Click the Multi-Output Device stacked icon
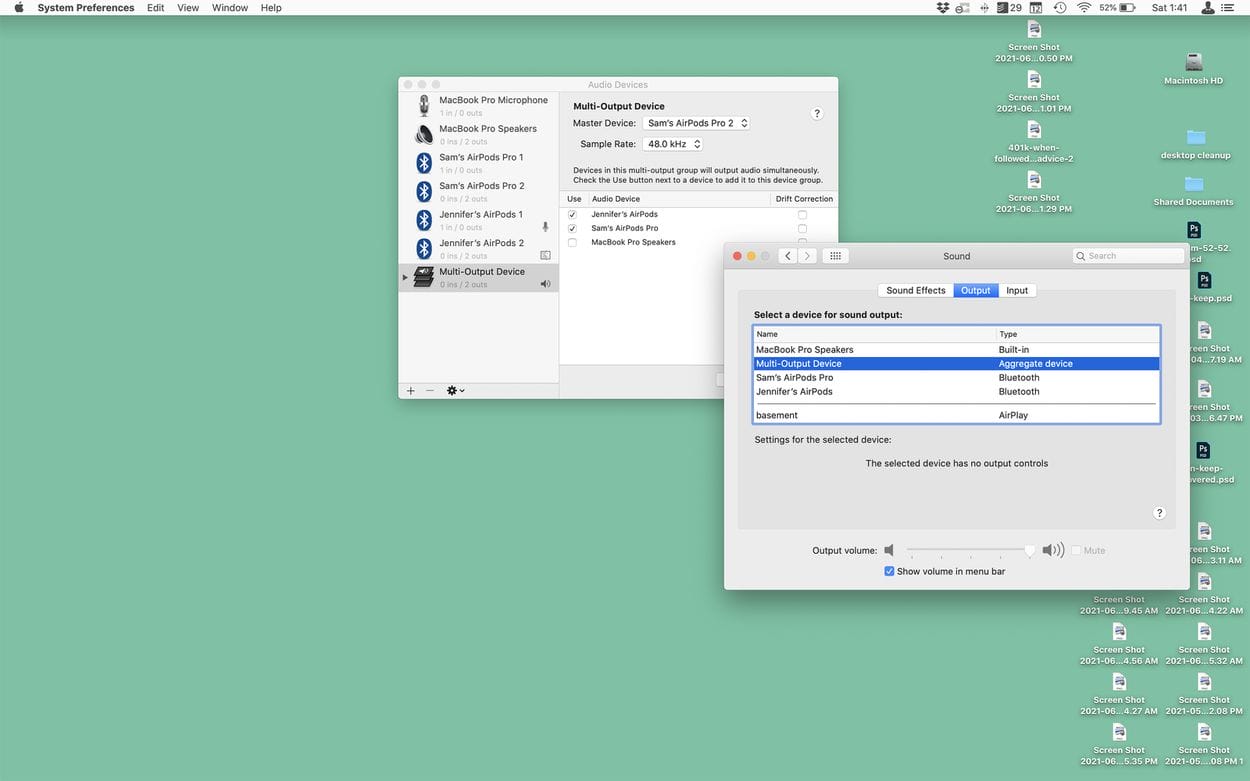This screenshot has width=1250, height=781. (x=424, y=277)
